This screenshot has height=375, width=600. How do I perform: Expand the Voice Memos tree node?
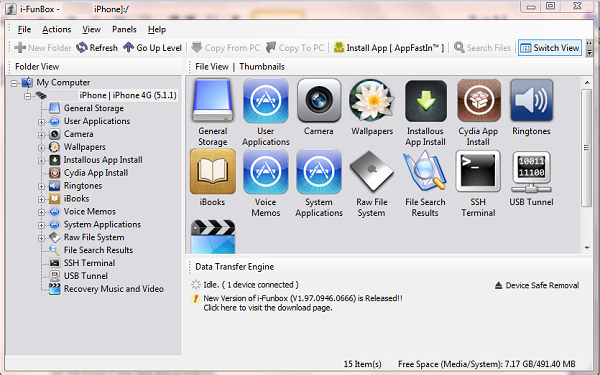tap(41, 212)
